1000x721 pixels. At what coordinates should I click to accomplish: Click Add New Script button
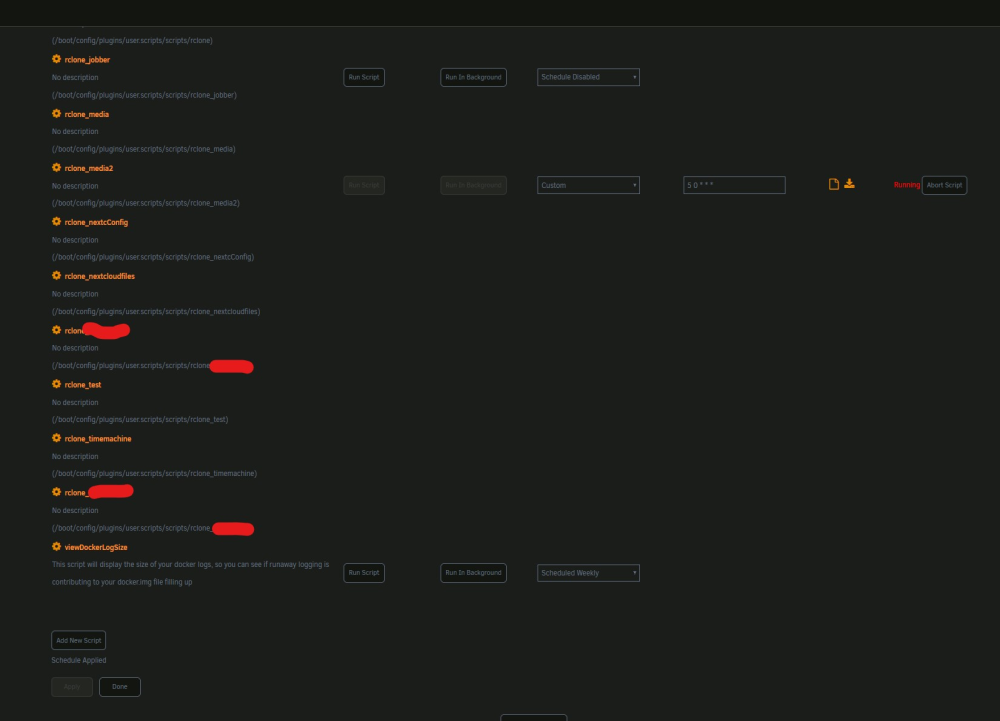tap(78, 640)
